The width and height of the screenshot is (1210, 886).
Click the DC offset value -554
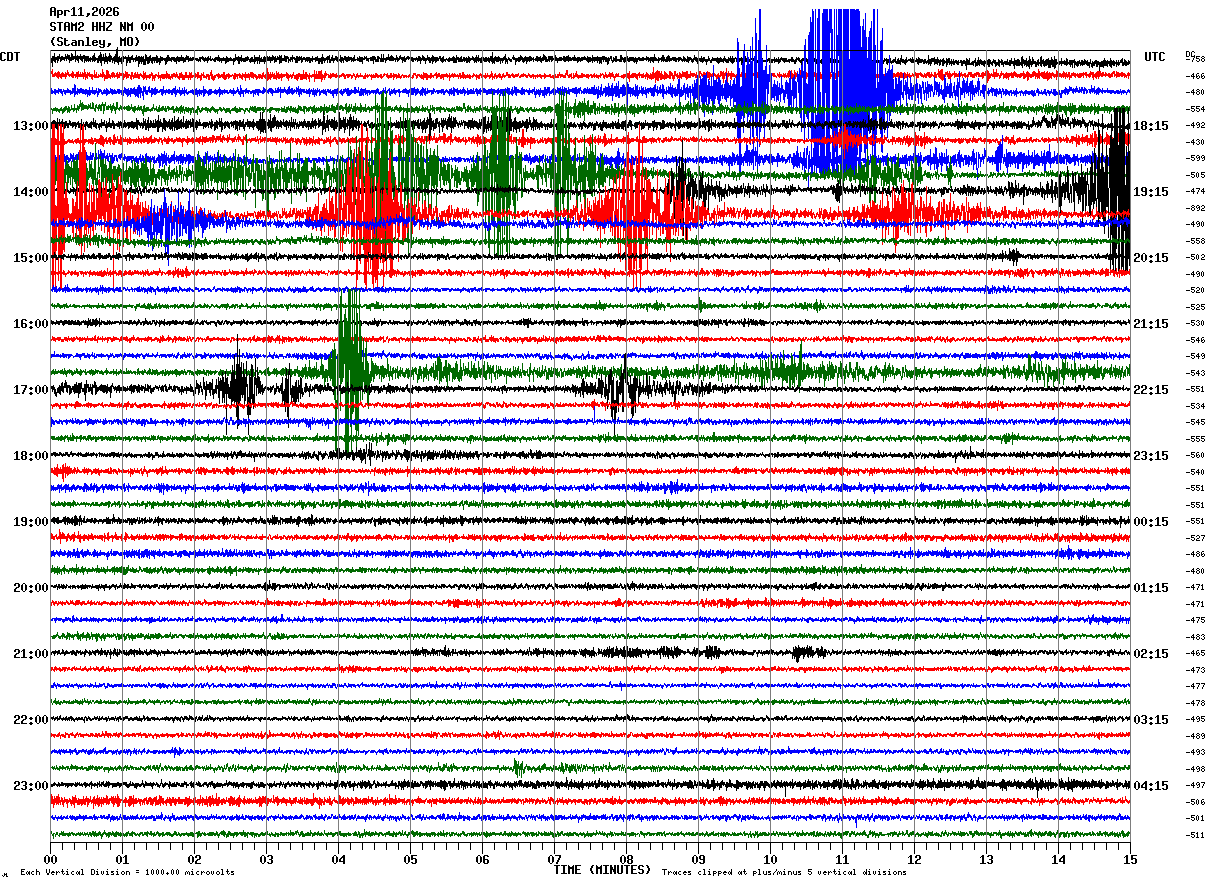tap(1195, 109)
